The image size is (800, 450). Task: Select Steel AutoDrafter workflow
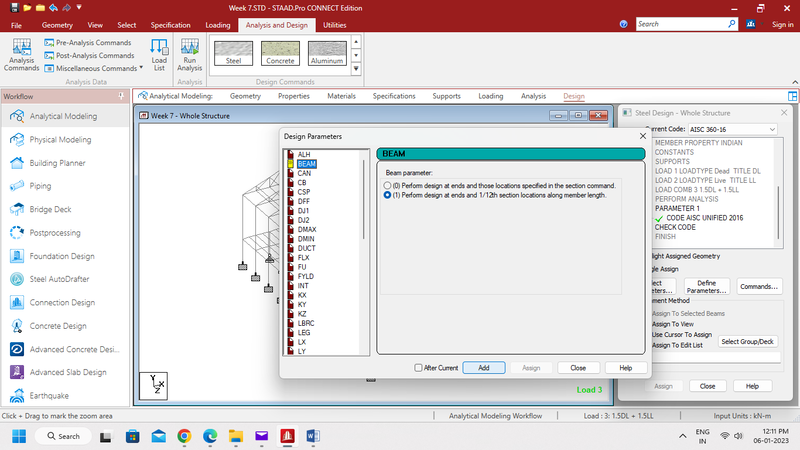[18, 279]
